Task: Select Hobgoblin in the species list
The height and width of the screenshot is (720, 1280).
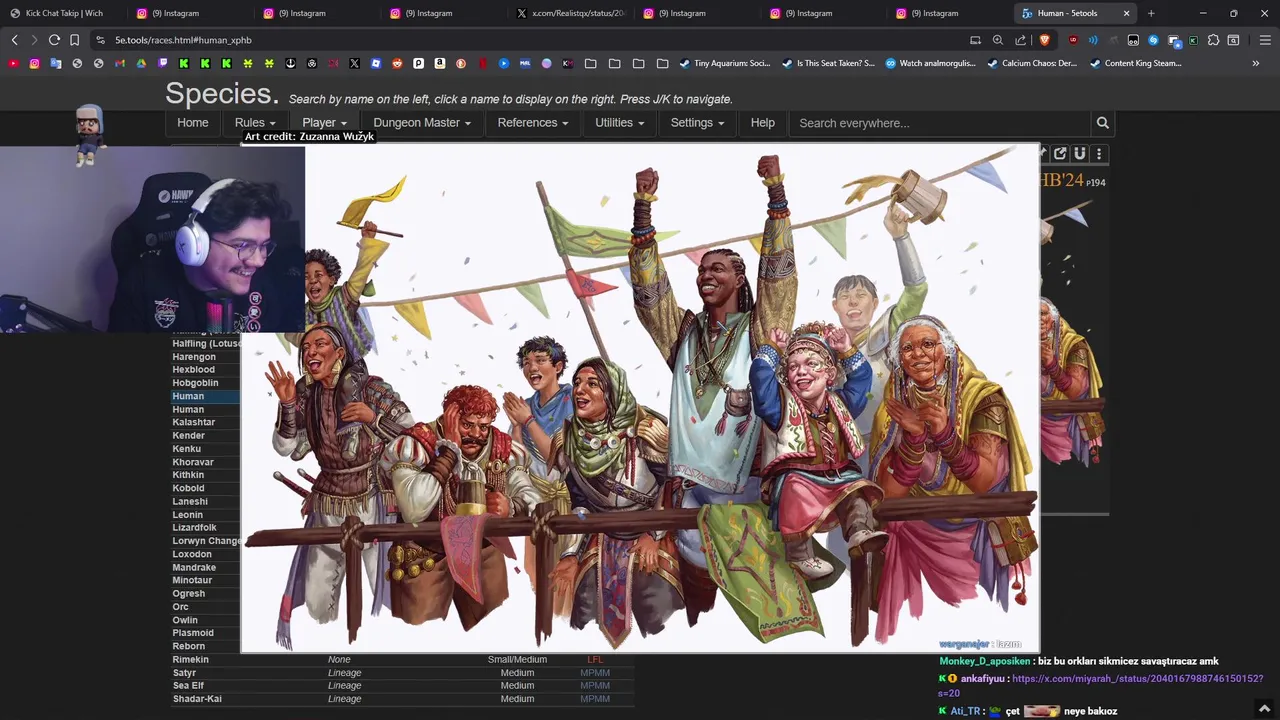Action: 195,383
